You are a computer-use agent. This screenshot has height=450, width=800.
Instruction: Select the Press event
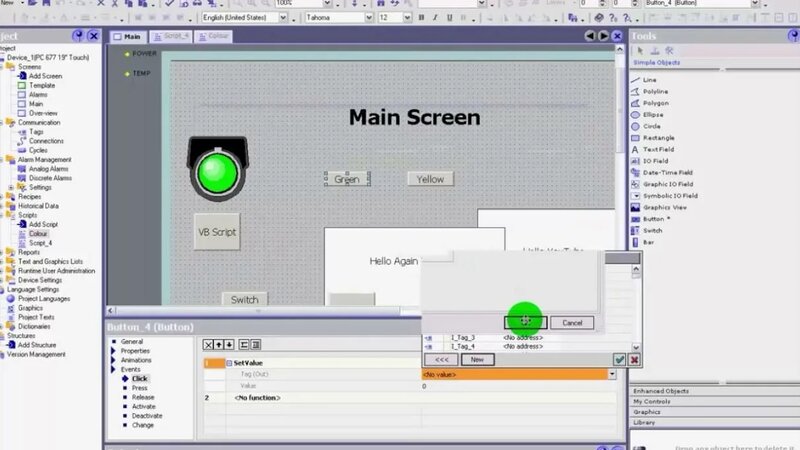point(139,388)
